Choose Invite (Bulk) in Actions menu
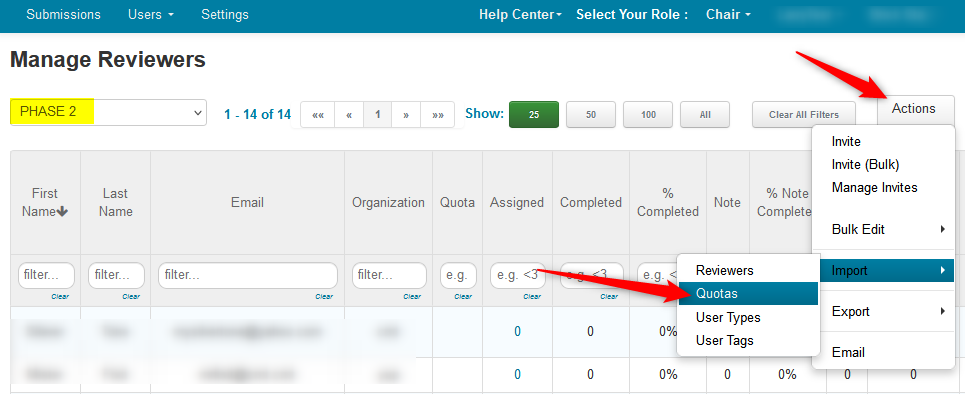Viewport: 965px width, 394px height. tap(865, 164)
